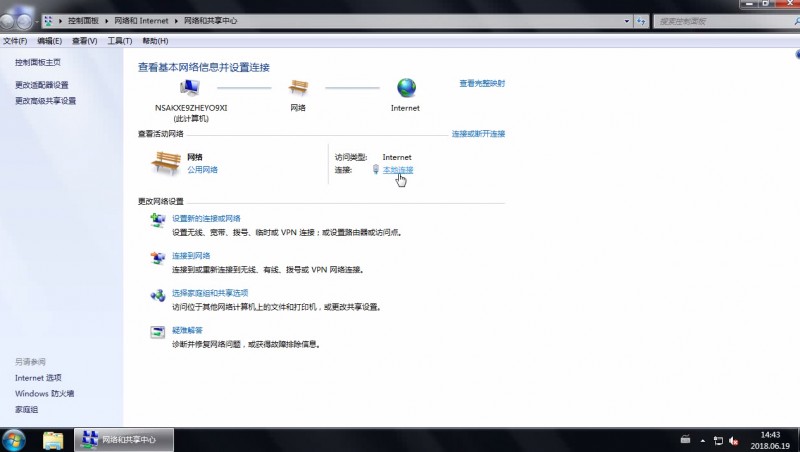Screen dimensions: 800x452
Task: Open the 帮助(H) menu
Action: tap(155, 41)
